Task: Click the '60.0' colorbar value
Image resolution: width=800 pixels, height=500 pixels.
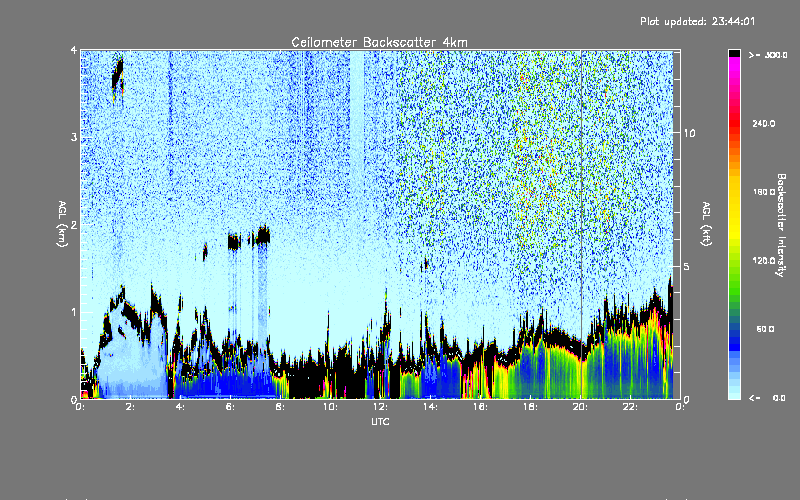Action: [x=765, y=329]
